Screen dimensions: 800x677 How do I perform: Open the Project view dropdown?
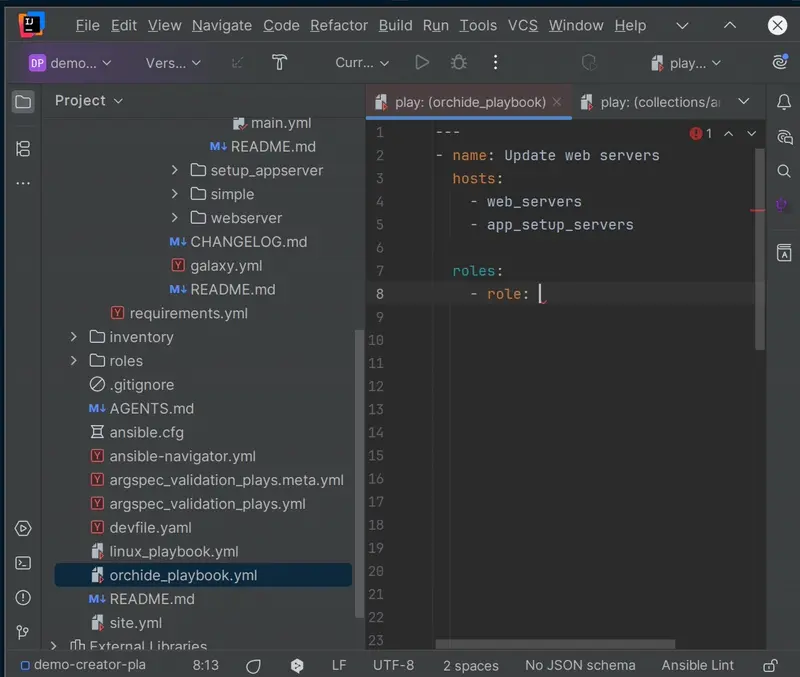tap(89, 100)
